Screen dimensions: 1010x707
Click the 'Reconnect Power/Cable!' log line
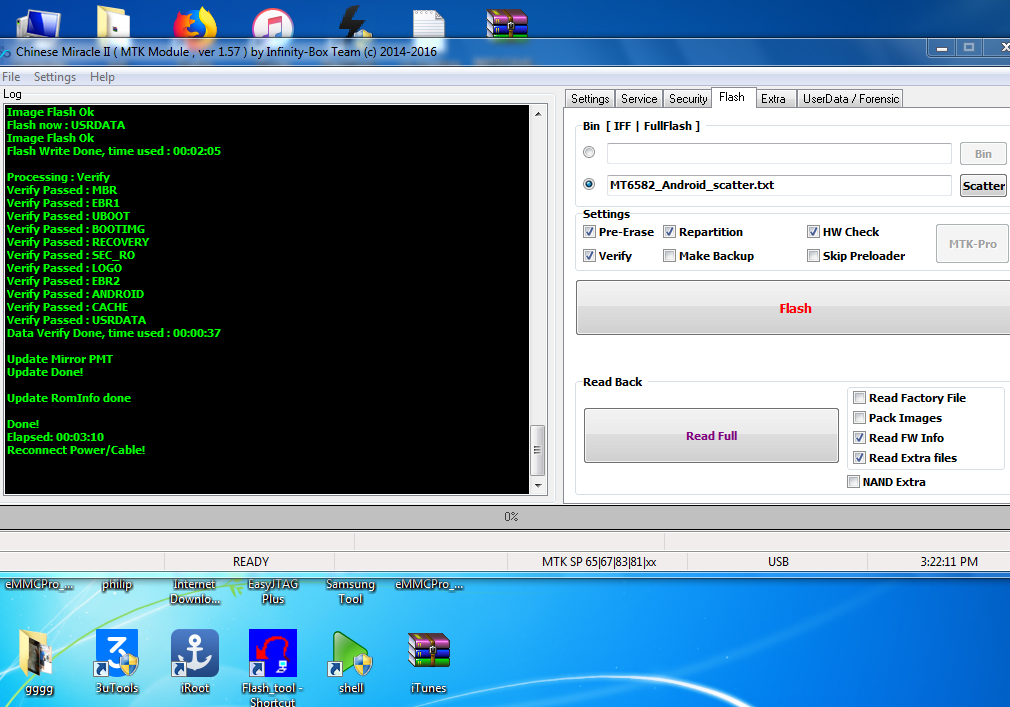[x=76, y=450]
